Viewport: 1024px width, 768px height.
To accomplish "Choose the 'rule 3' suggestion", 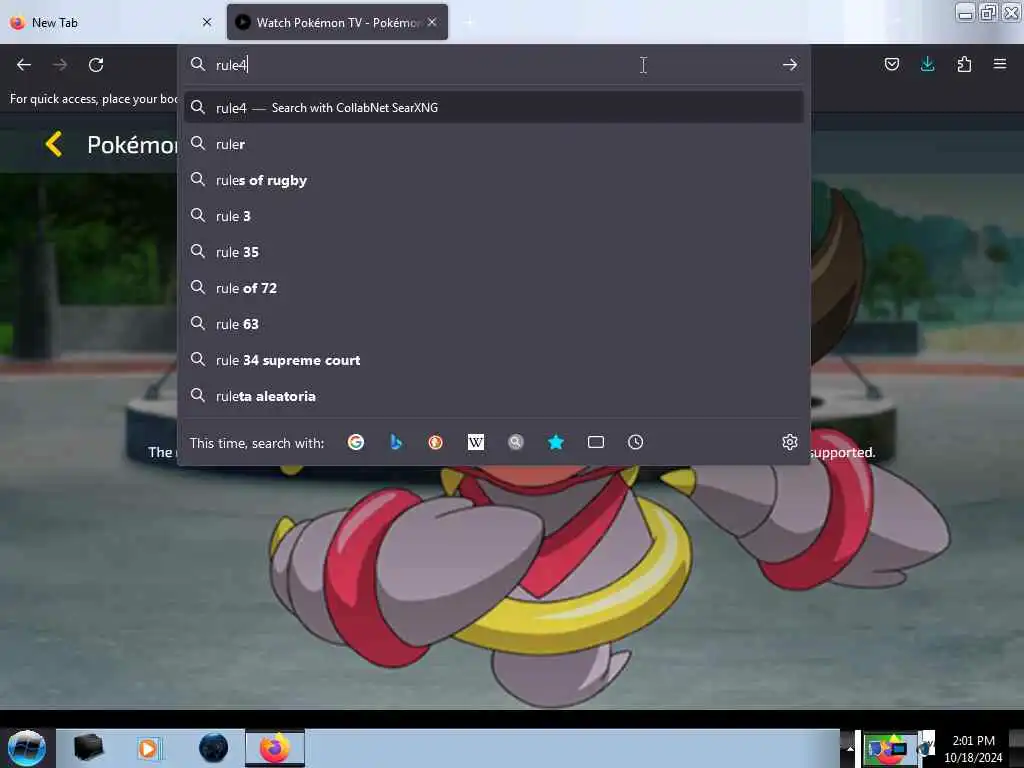I will click(x=494, y=216).
